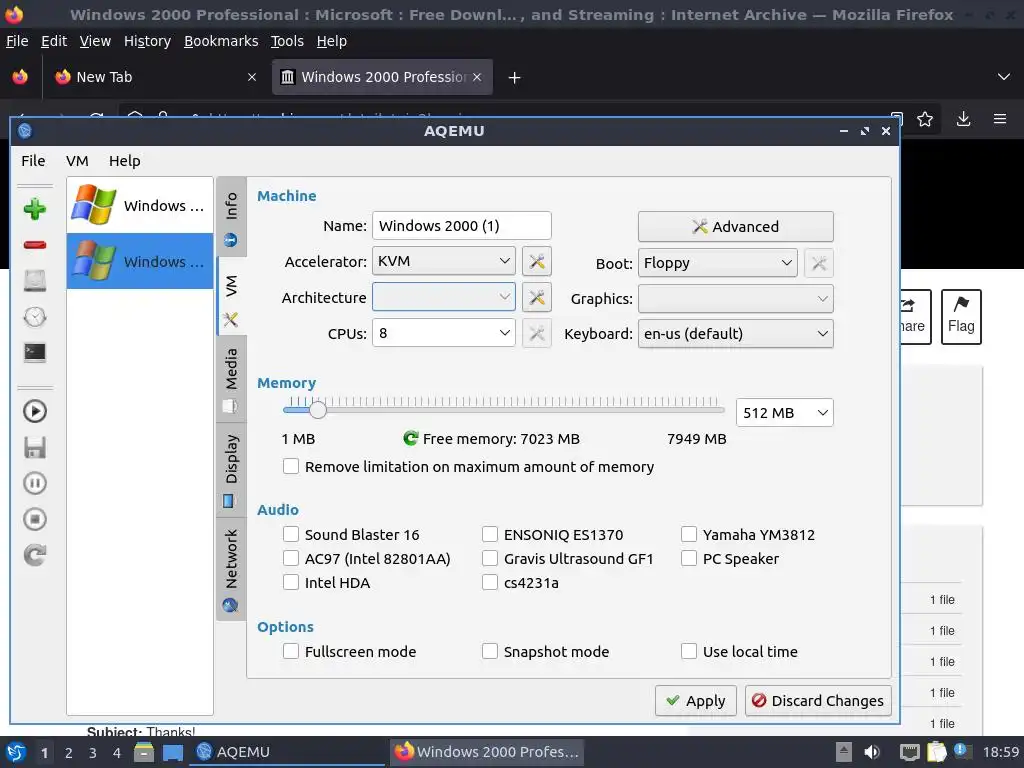Expand the Graphics dropdown
1024x768 pixels.
pyautogui.click(x=735, y=298)
